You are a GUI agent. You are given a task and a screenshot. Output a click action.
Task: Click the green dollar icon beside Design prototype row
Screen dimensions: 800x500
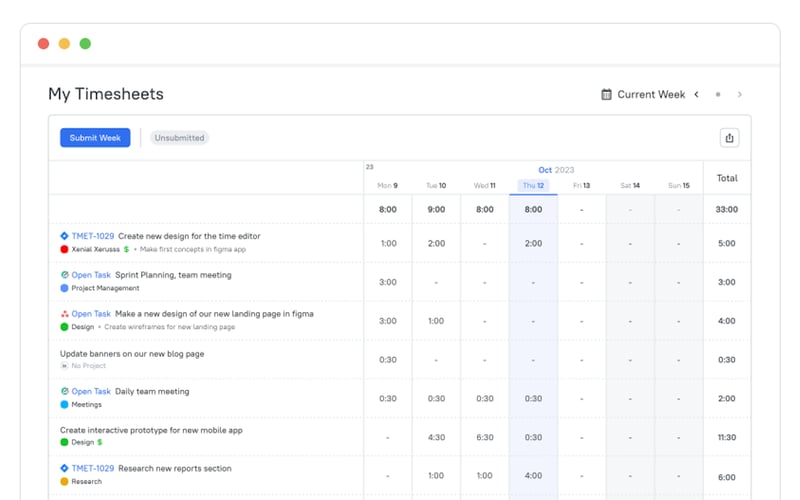100,442
